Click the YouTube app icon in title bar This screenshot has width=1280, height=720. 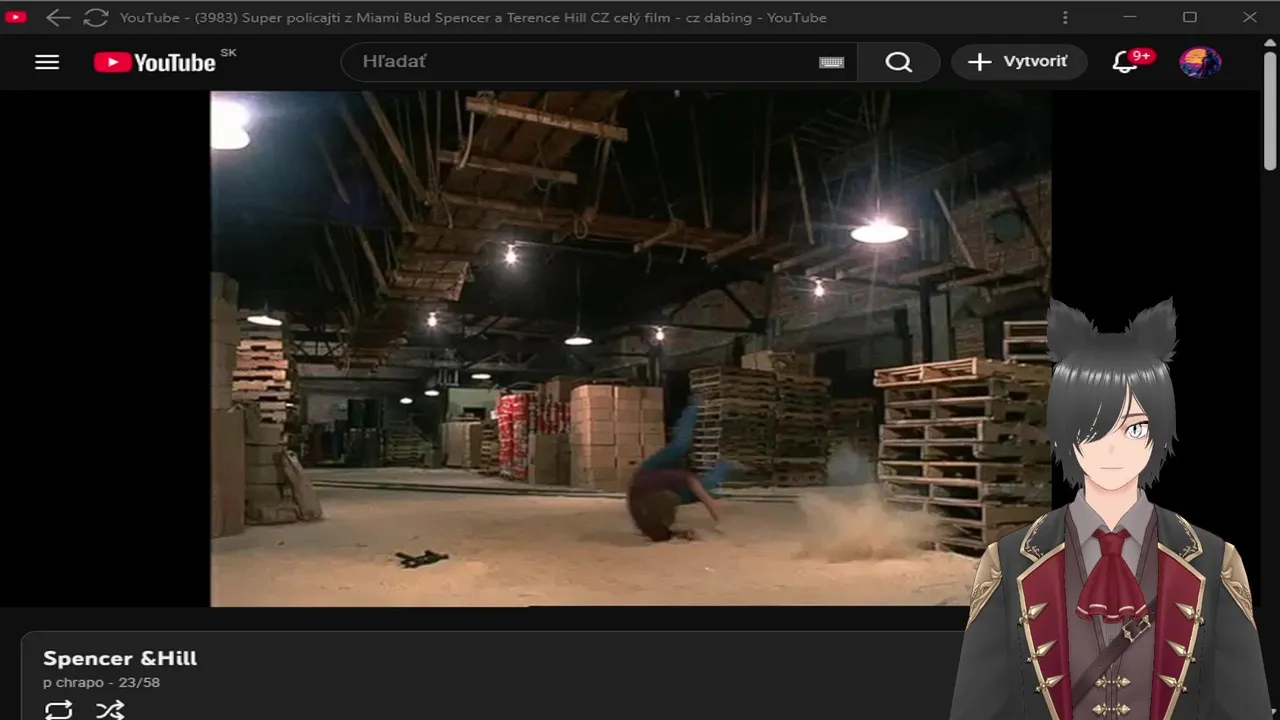(x=15, y=17)
